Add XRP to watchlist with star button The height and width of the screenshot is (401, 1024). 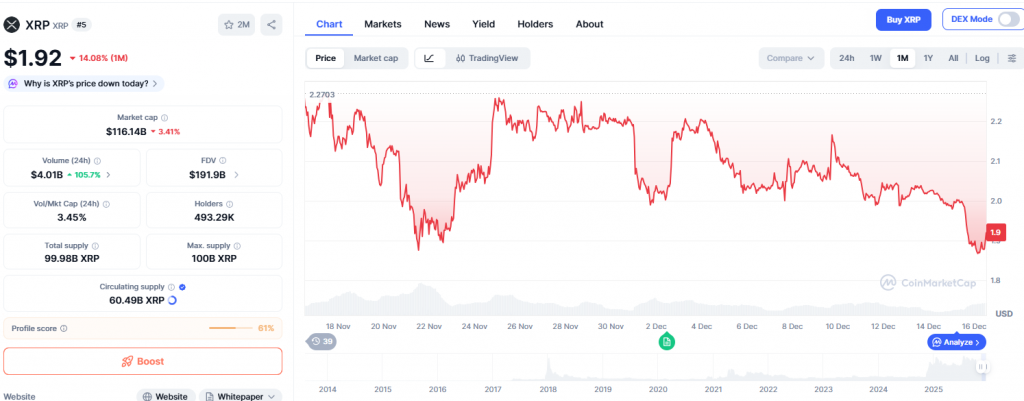coord(237,24)
